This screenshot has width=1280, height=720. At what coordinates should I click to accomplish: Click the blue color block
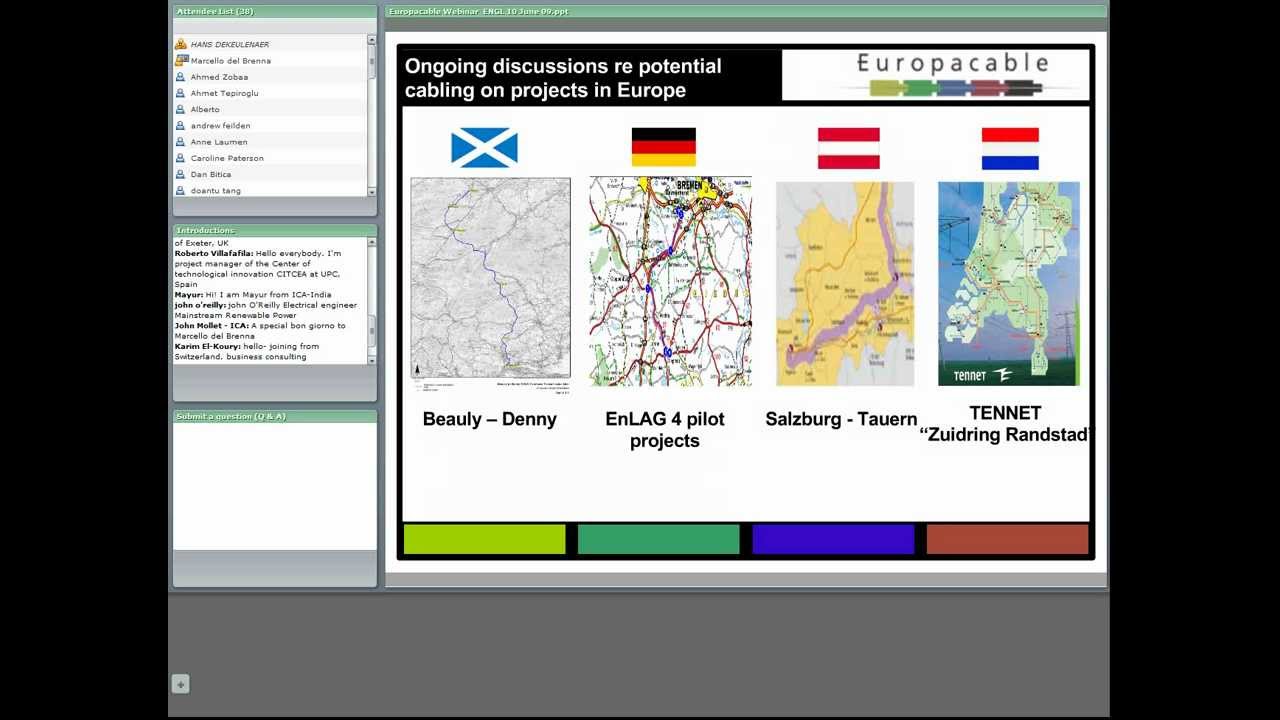point(833,539)
